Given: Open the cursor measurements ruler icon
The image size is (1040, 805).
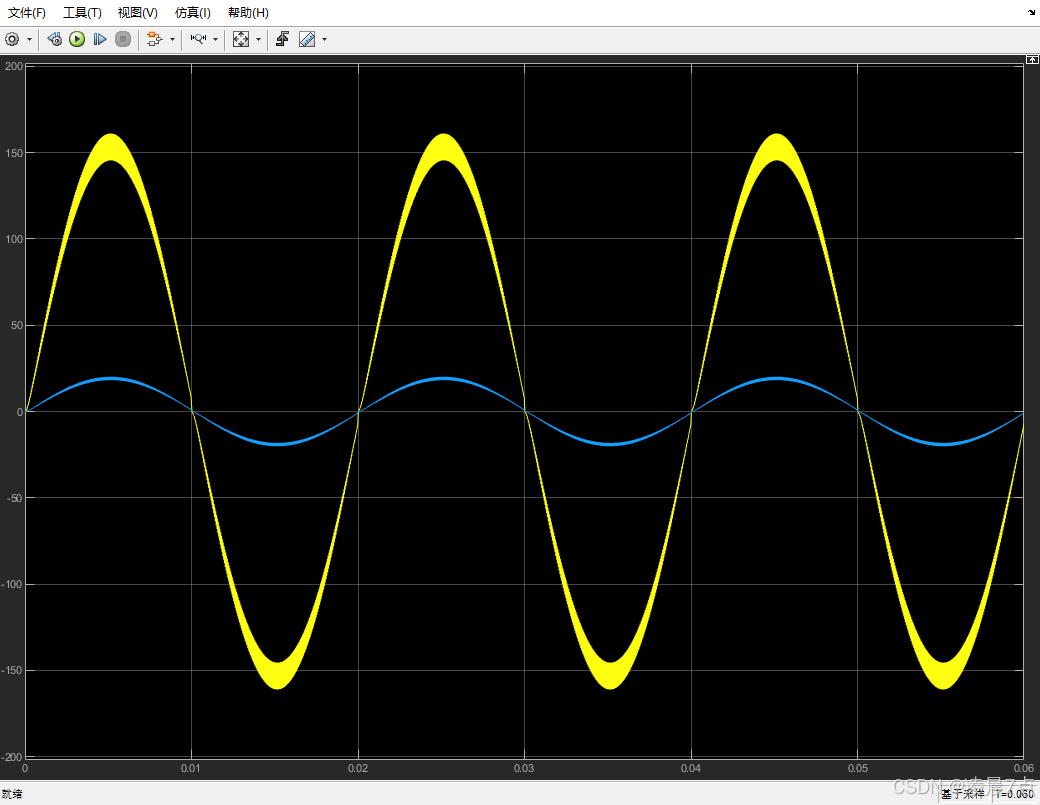Looking at the screenshot, I should pos(307,40).
